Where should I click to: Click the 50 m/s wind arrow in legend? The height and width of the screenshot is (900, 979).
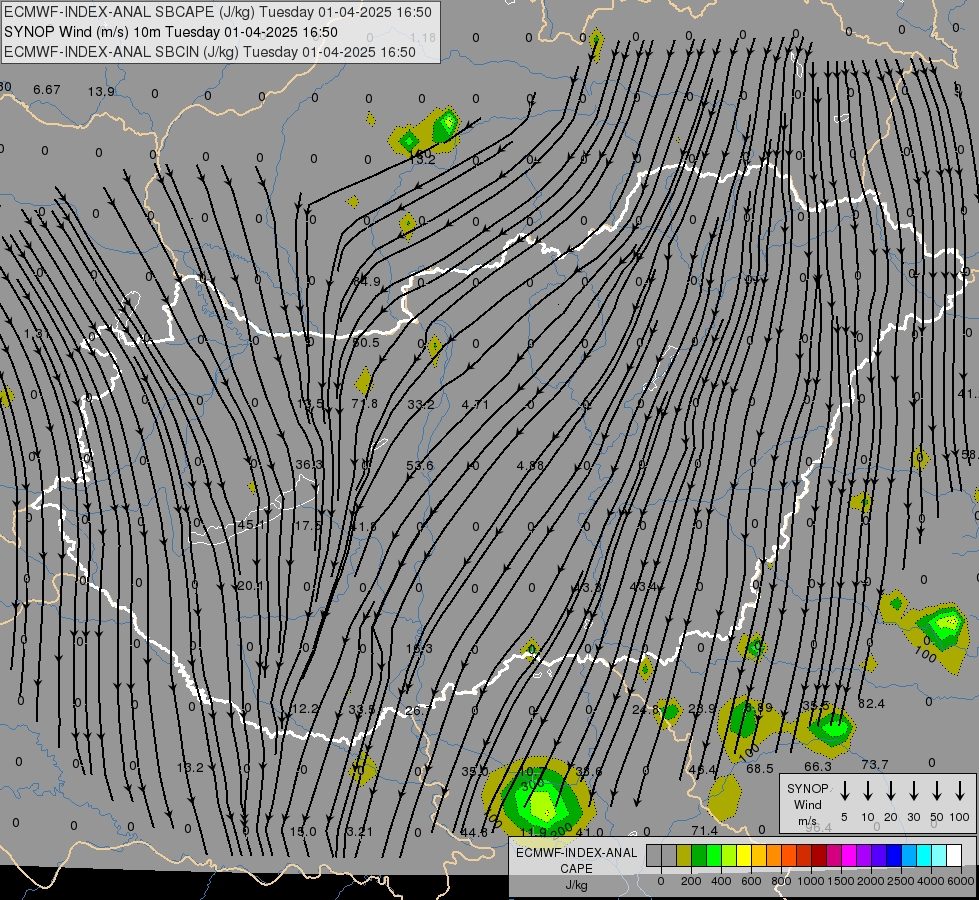(x=937, y=790)
